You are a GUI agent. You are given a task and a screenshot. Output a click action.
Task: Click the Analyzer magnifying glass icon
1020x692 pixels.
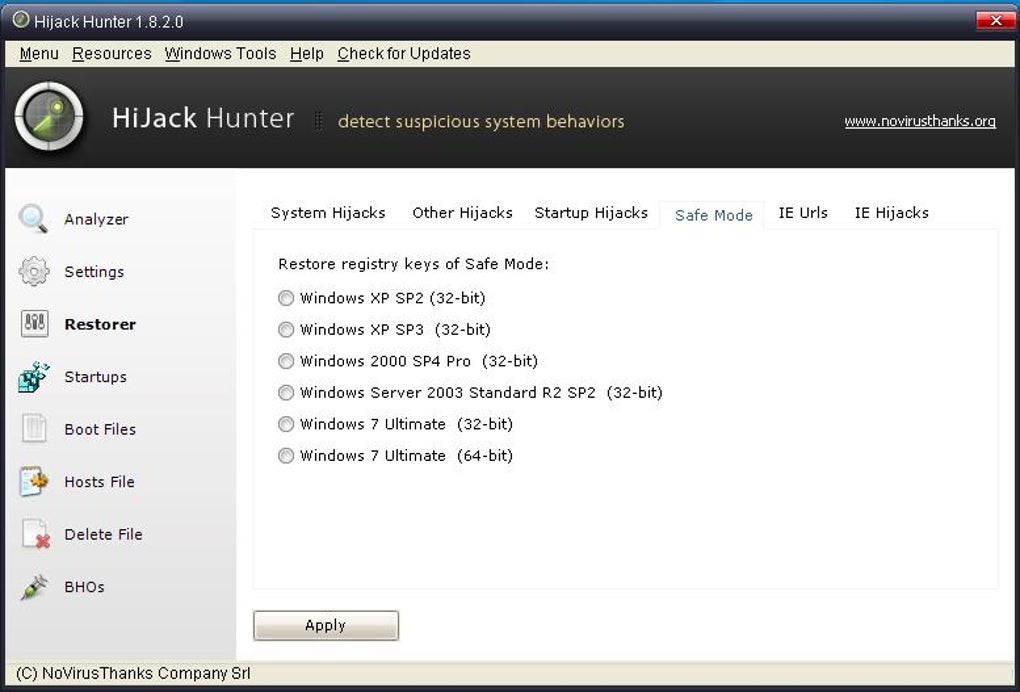[x=33, y=219]
